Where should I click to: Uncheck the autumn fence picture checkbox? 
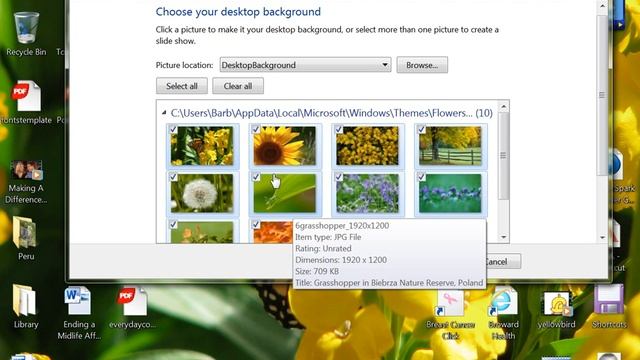(x=422, y=129)
